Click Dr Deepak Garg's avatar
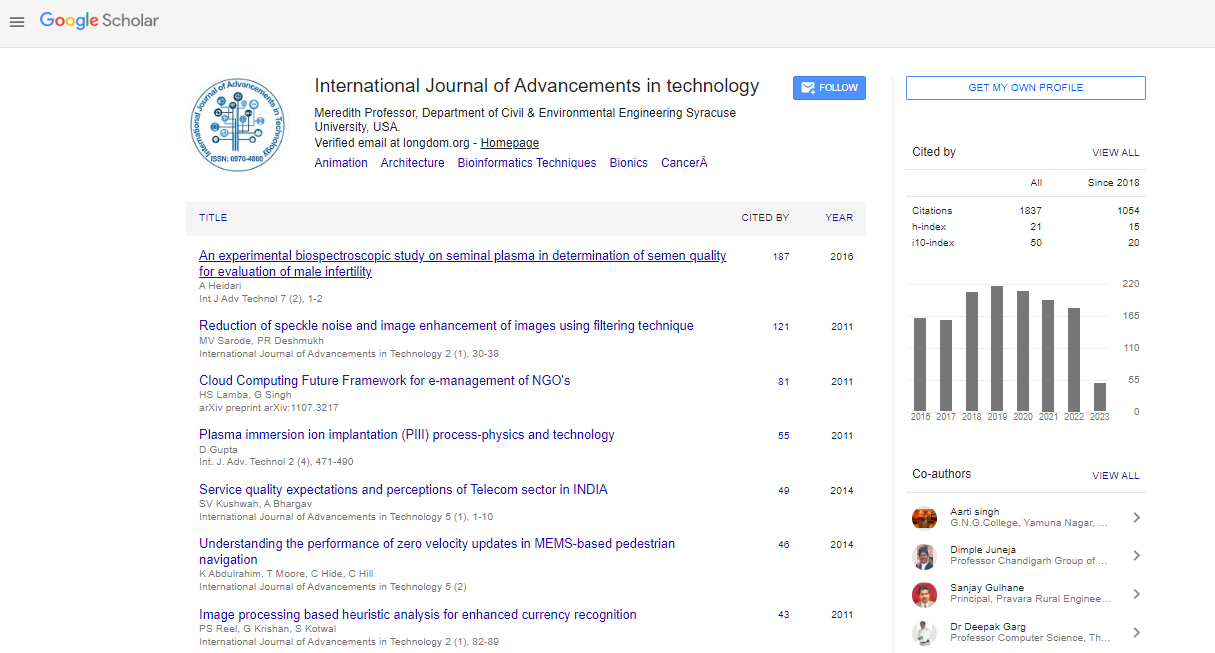This screenshot has width=1215, height=653. pyautogui.click(x=924, y=632)
